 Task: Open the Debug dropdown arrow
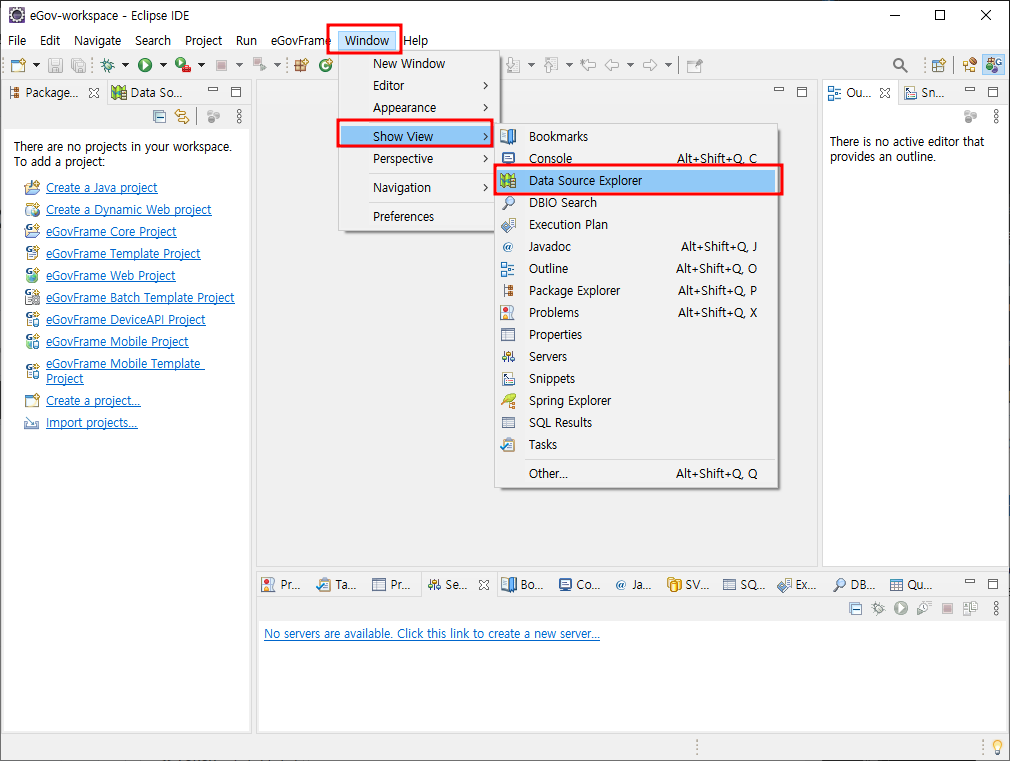[125, 65]
